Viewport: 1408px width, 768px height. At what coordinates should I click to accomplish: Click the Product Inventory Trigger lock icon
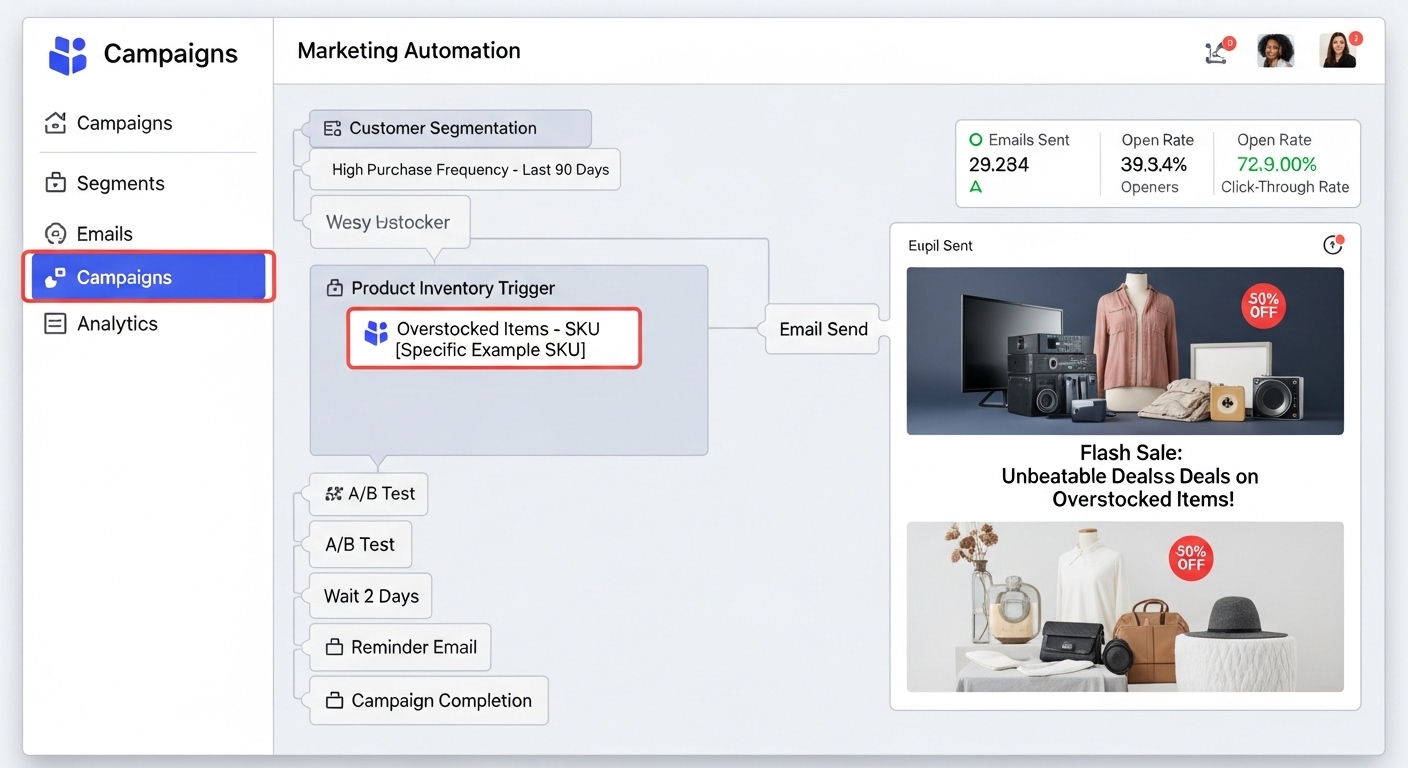[x=335, y=288]
